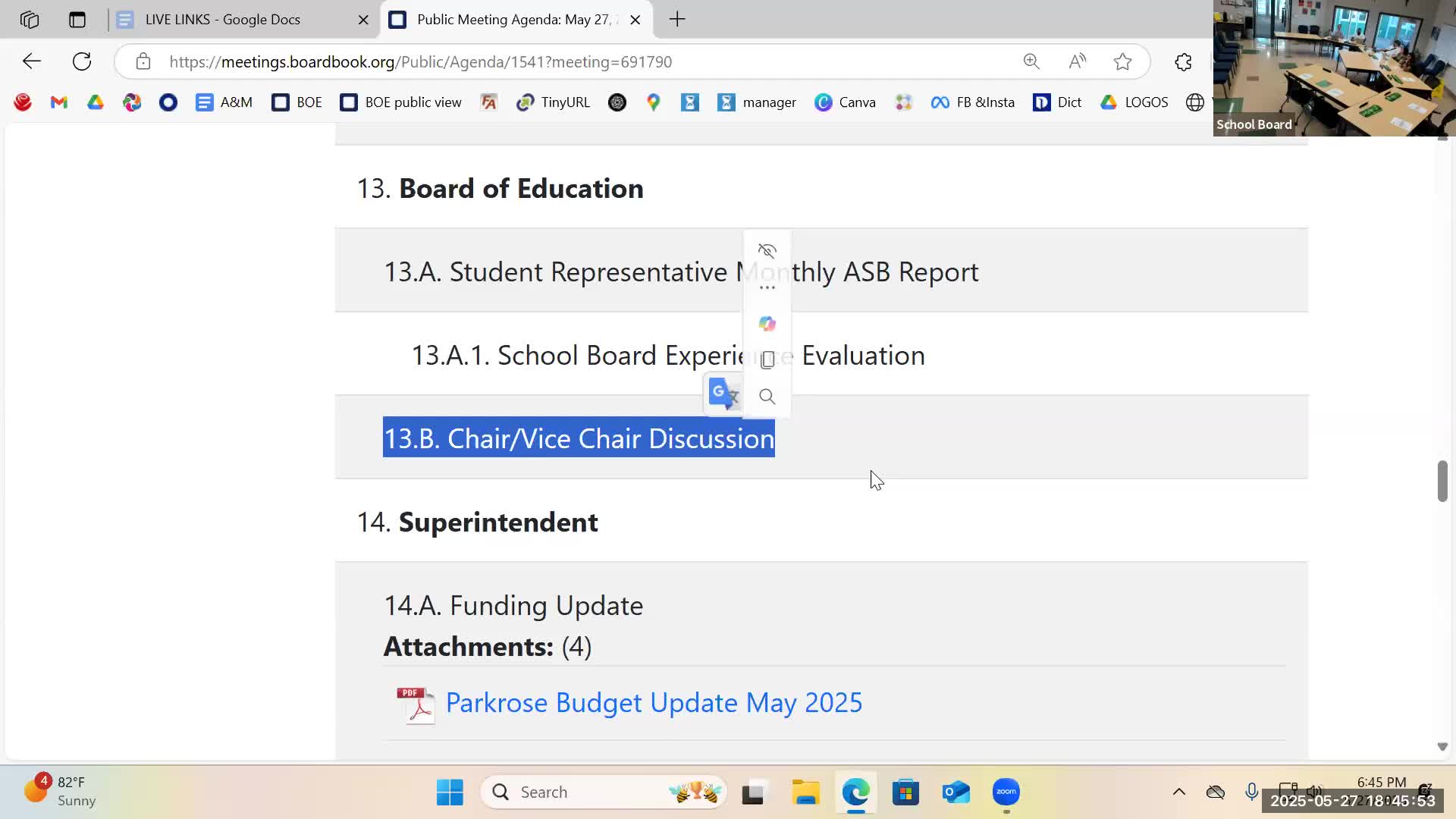Screen dimensions: 1456x819
Task: Open Microsoft Store from the taskbar
Action: tap(905, 792)
